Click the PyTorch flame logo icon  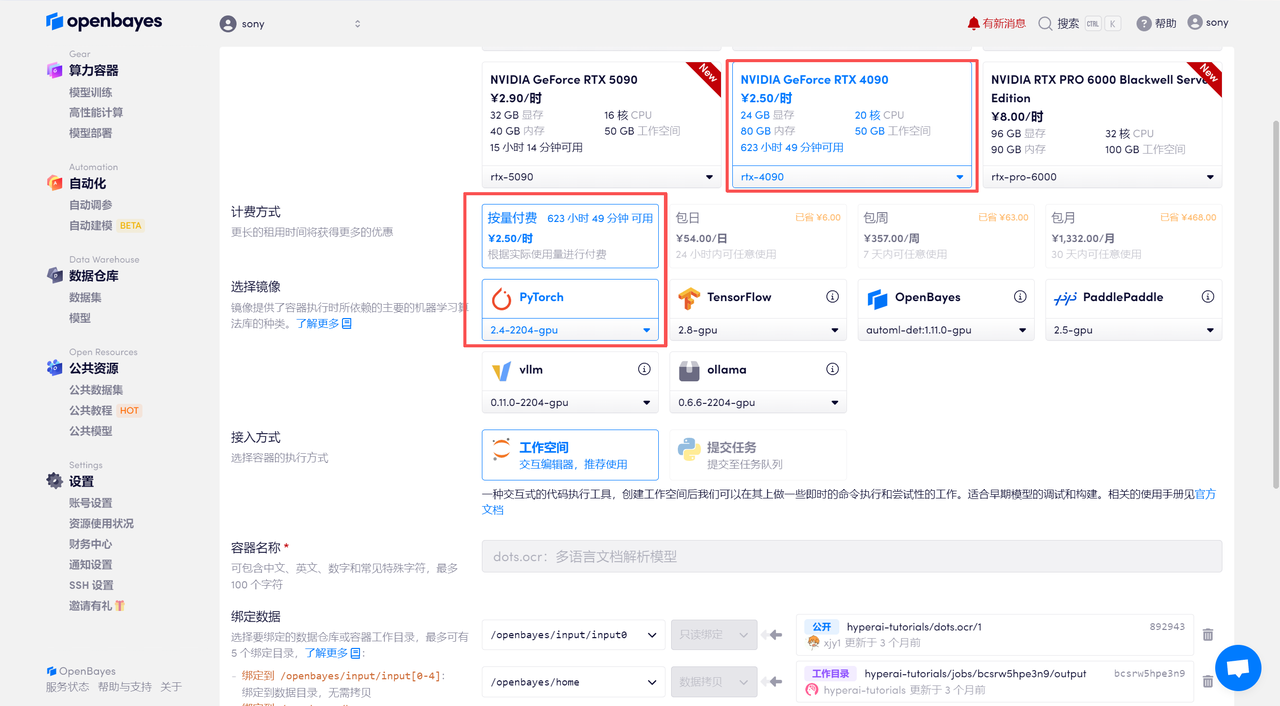(x=502, y=298)
